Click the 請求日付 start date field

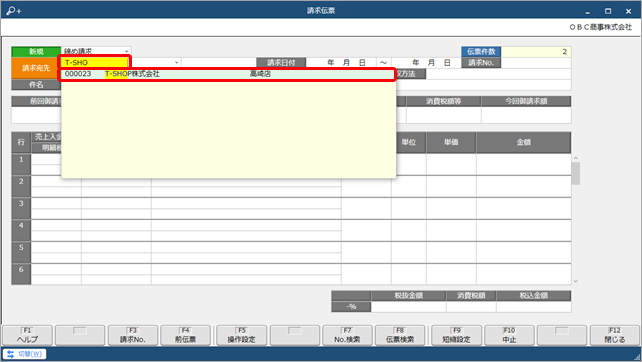click(x=341, y=63)
